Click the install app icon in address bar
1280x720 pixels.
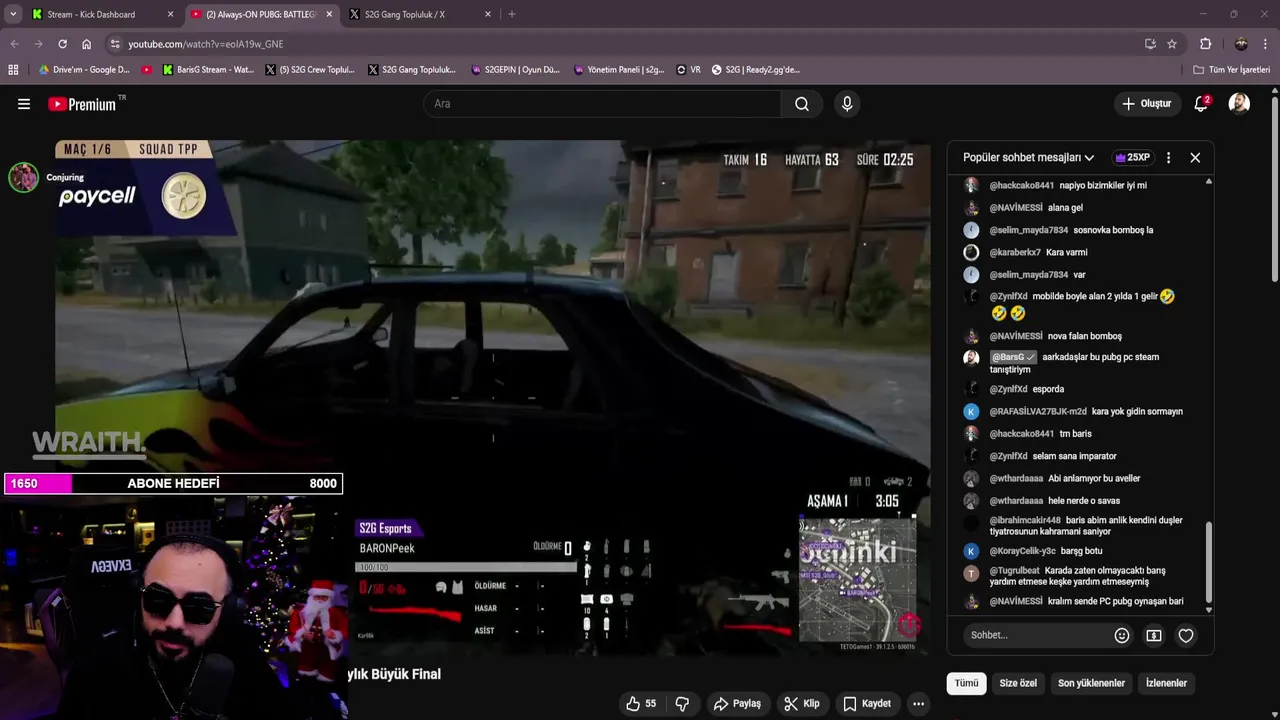(x=1150, y=44)
